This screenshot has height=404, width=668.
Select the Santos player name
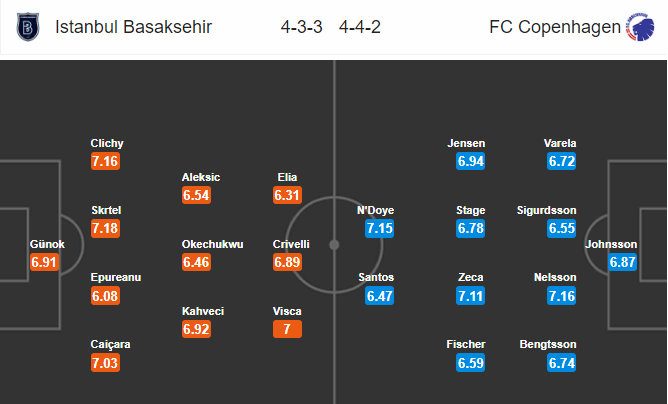376,277
